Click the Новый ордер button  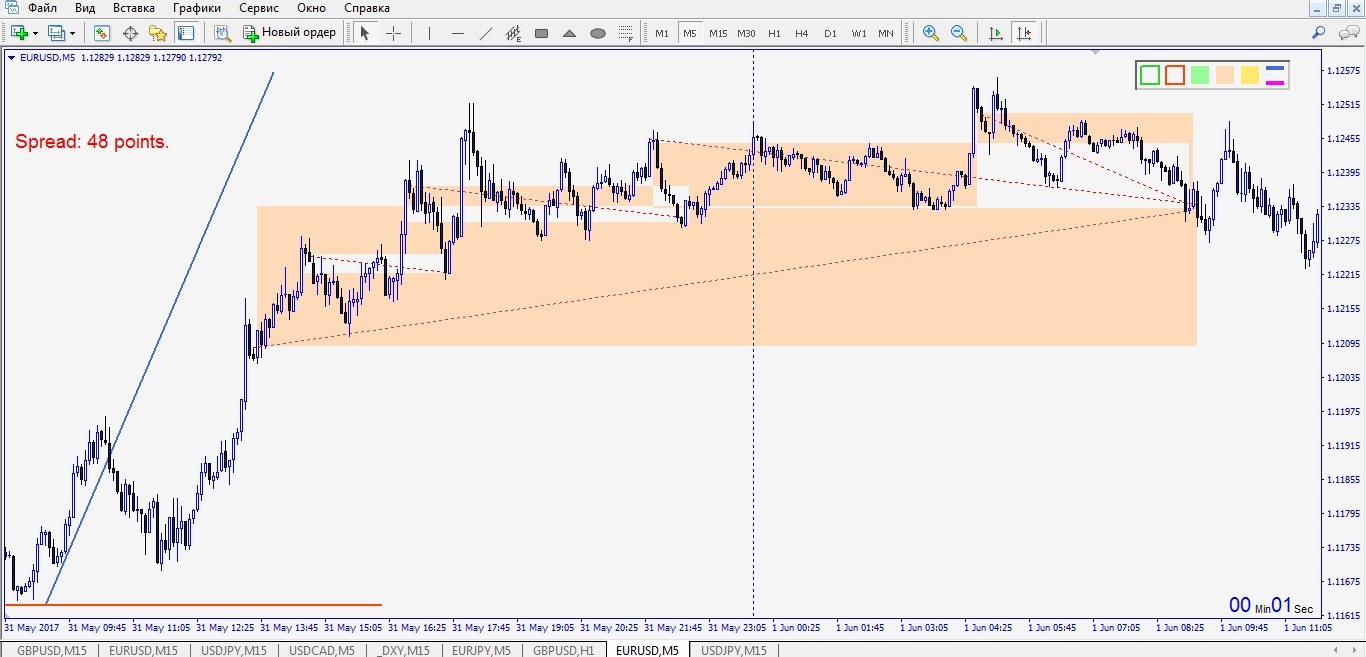pos(289,33)
